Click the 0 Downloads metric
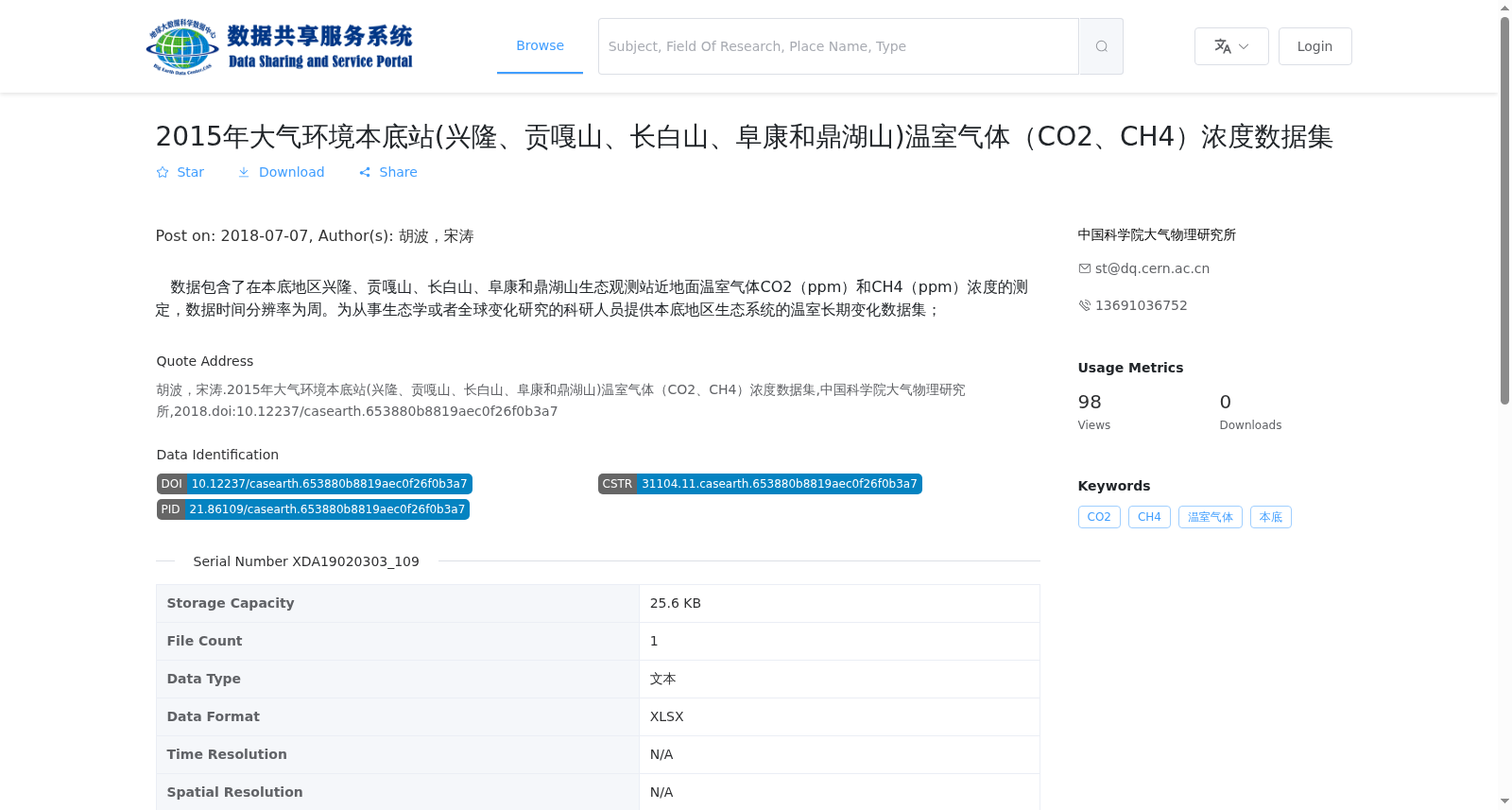The image size is (1512, 810). click(x=1250, y=411)
